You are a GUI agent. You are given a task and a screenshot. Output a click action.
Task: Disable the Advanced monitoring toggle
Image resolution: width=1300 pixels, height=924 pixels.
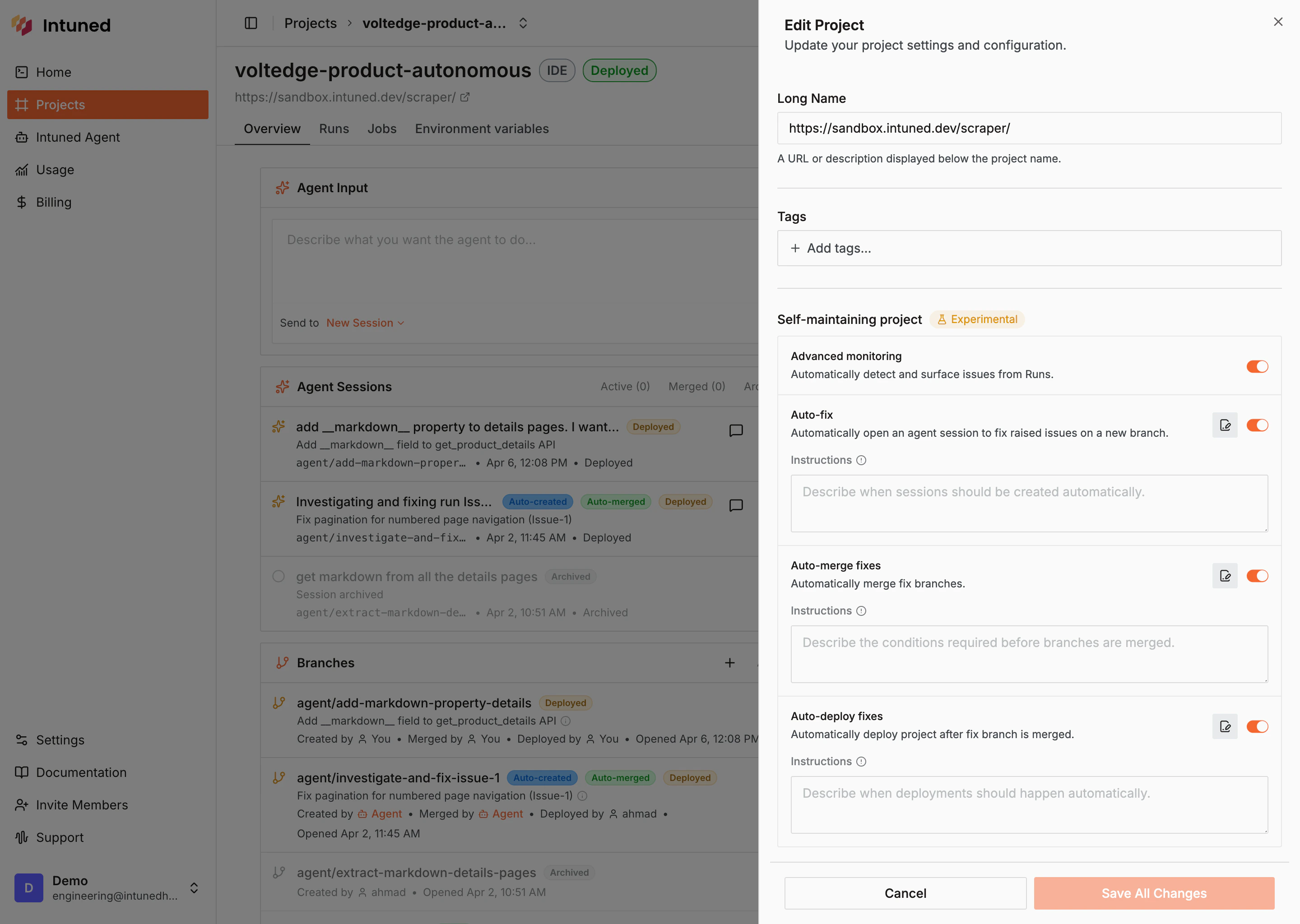(1257, 366)
